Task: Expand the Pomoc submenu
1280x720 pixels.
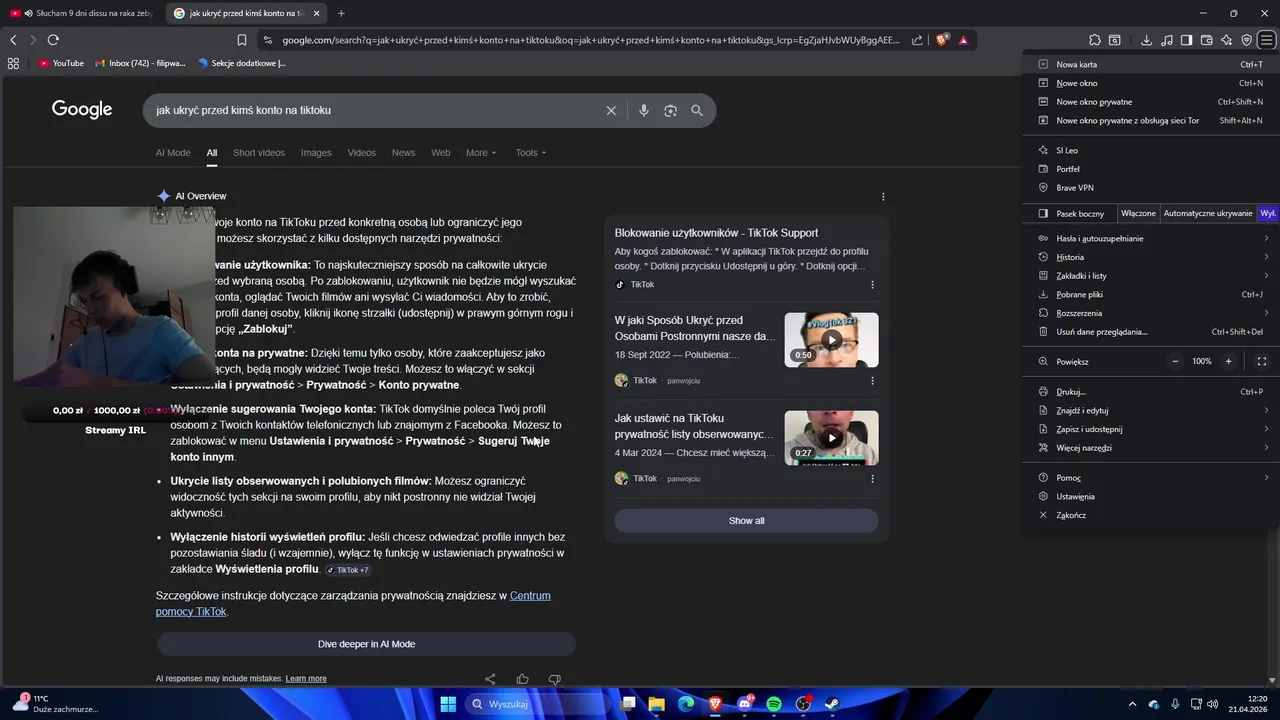Action: pos(1152,478)
